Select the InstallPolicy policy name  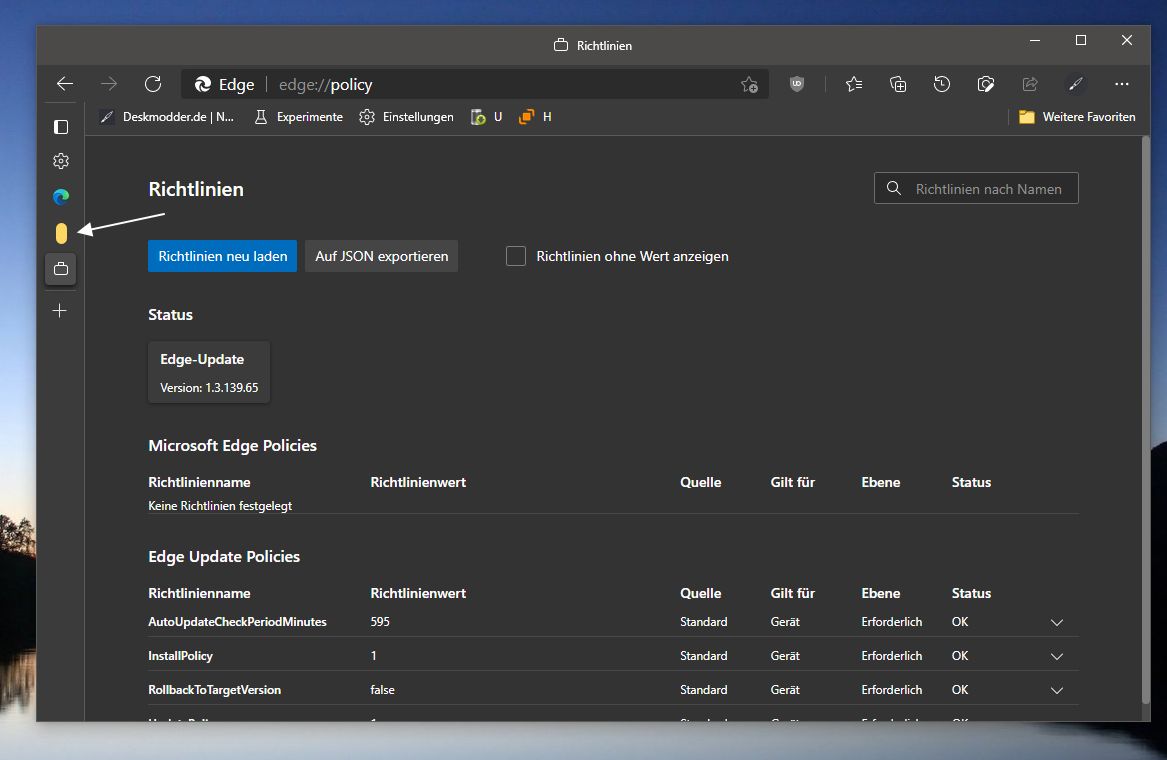(x=180, y=656)
